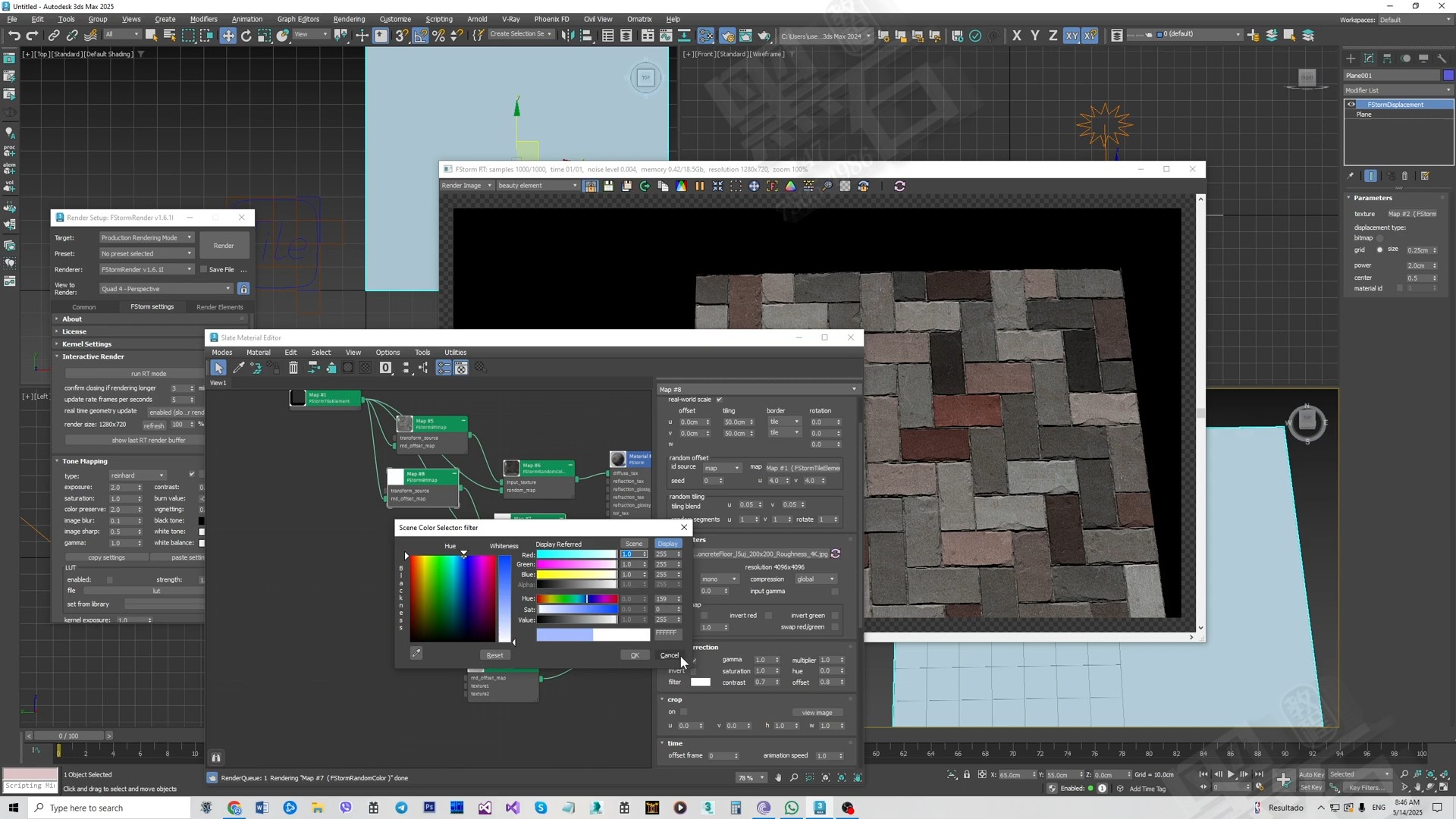Switch to the Render Elements tab
Image resolution: width=1456 pixels, height=819 pixels.
pyautogui.click(x=219, y=307)
